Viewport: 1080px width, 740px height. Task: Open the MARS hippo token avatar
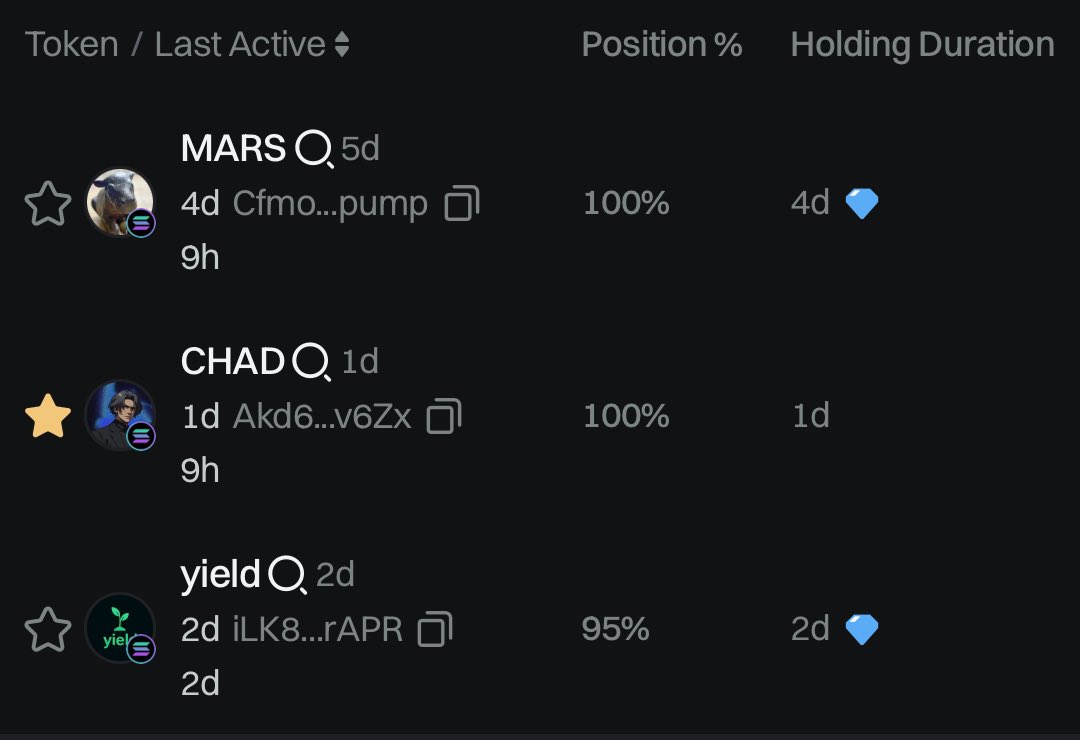[x=120, y=203]
